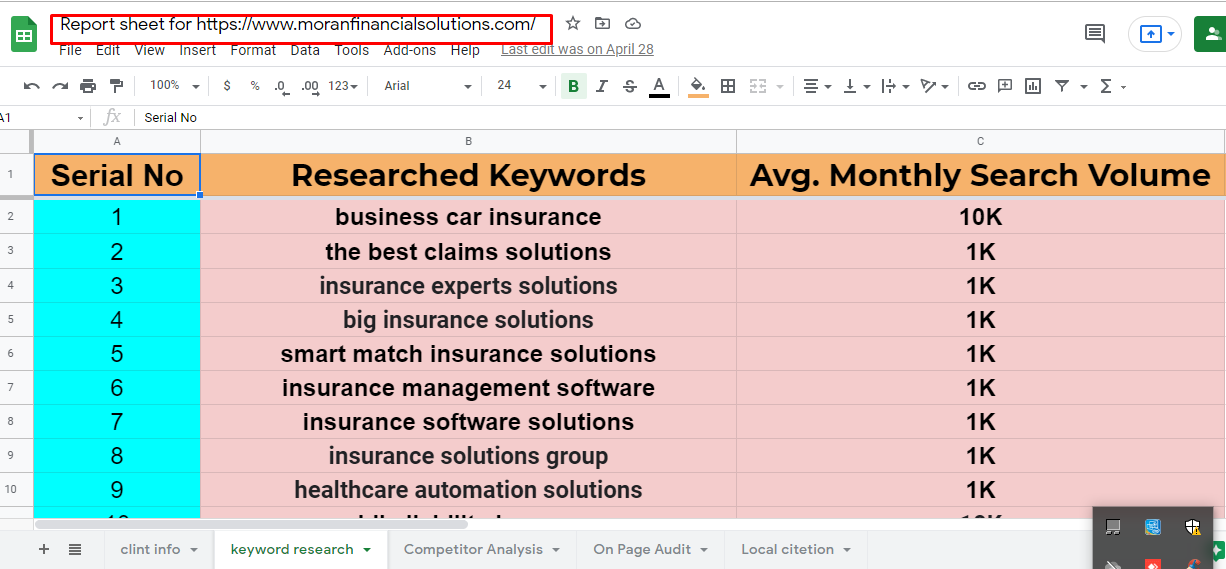Open the View menu
The height and width of the screenshot is (569, 1226).
pyautogui.click(x=149, y=50)
